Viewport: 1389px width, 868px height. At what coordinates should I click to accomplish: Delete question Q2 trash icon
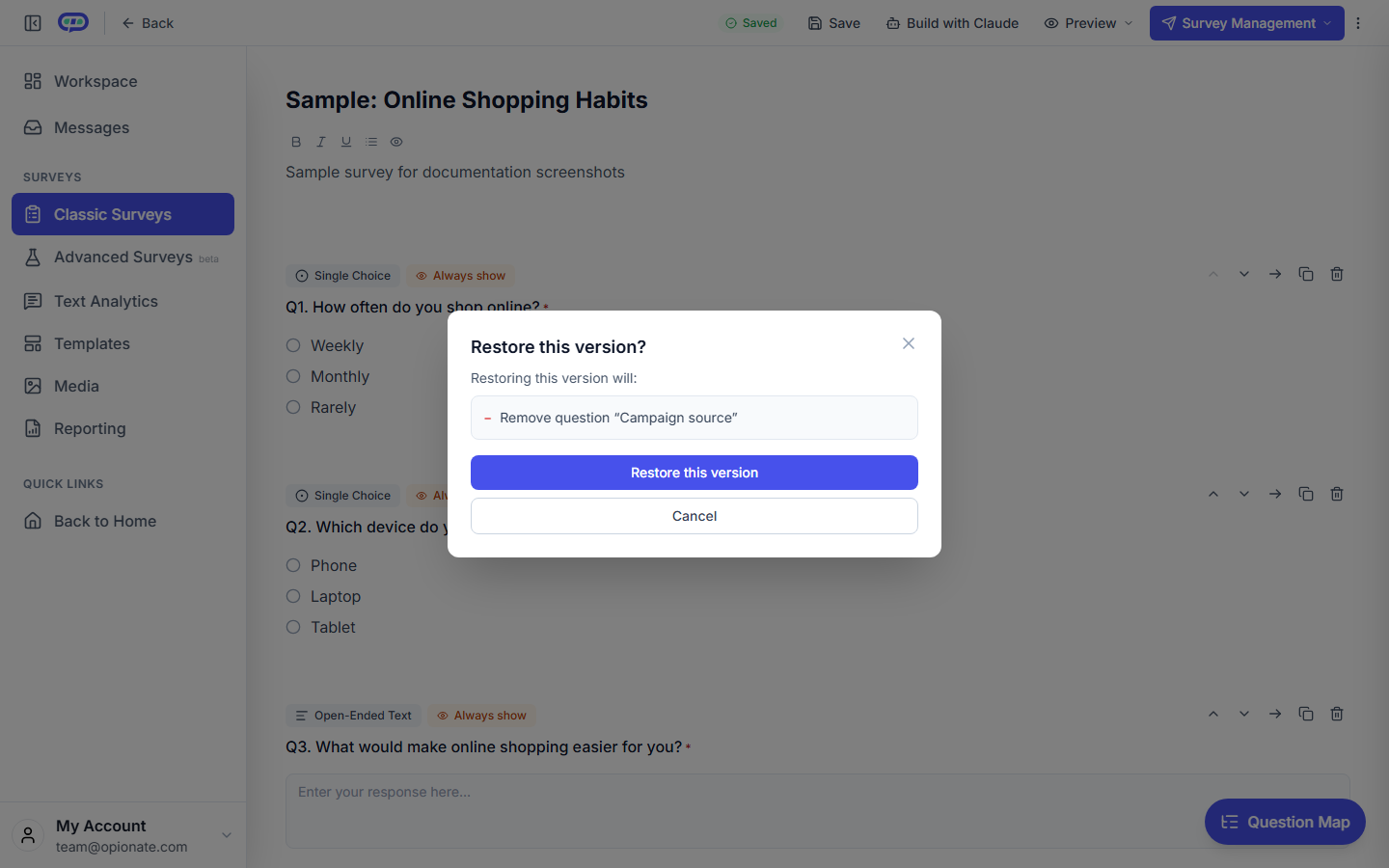(1337, 494)
